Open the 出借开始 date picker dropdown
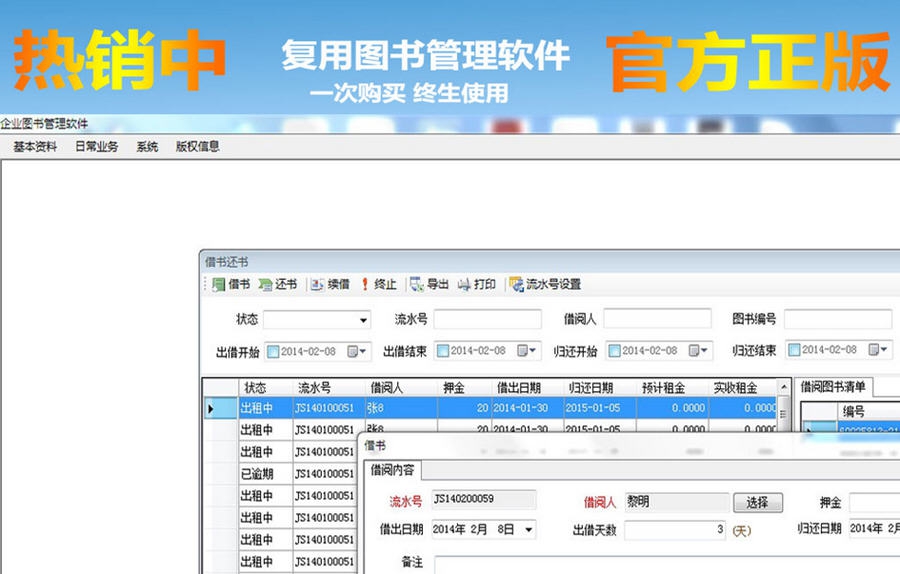Screen dimensions: 900x574 pyautogui.click(x=363, y=351)
